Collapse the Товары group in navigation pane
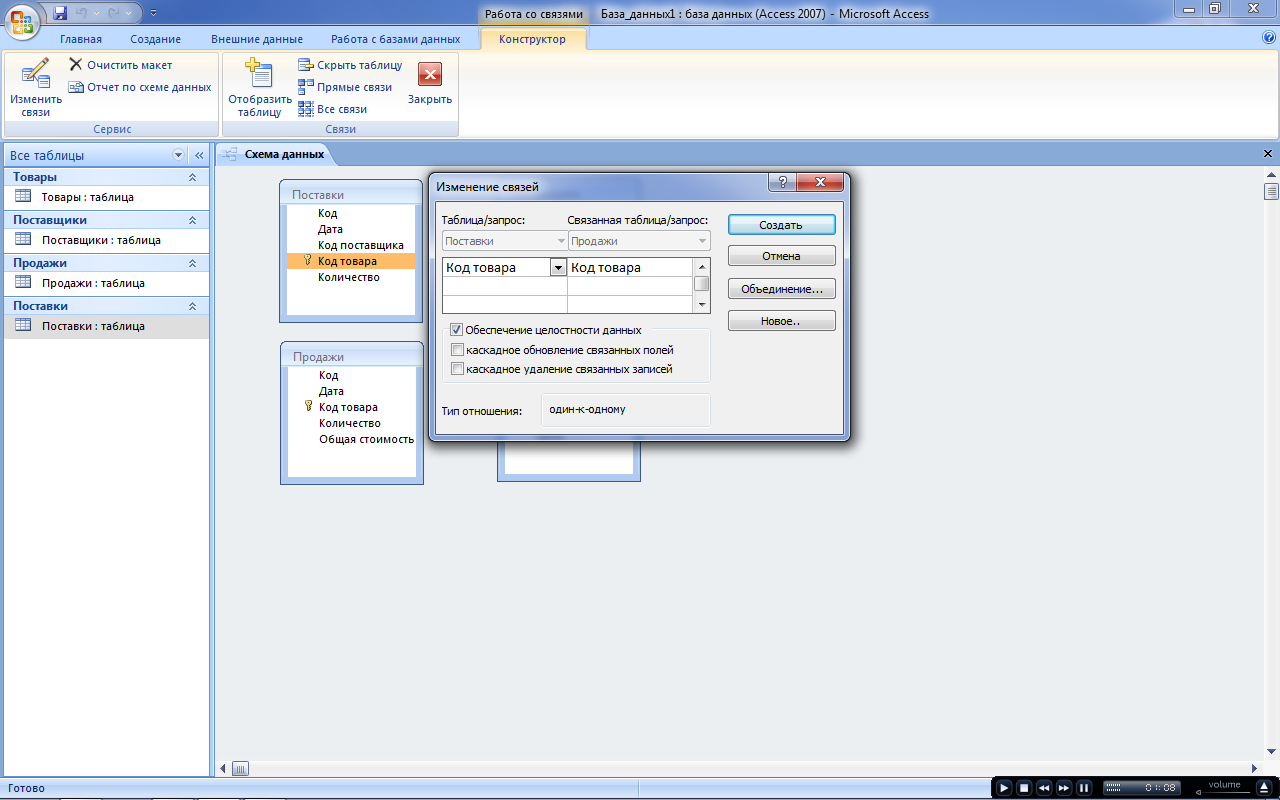Image resolution: width=1280 pixels, height=800 pixels. [192, 177]
